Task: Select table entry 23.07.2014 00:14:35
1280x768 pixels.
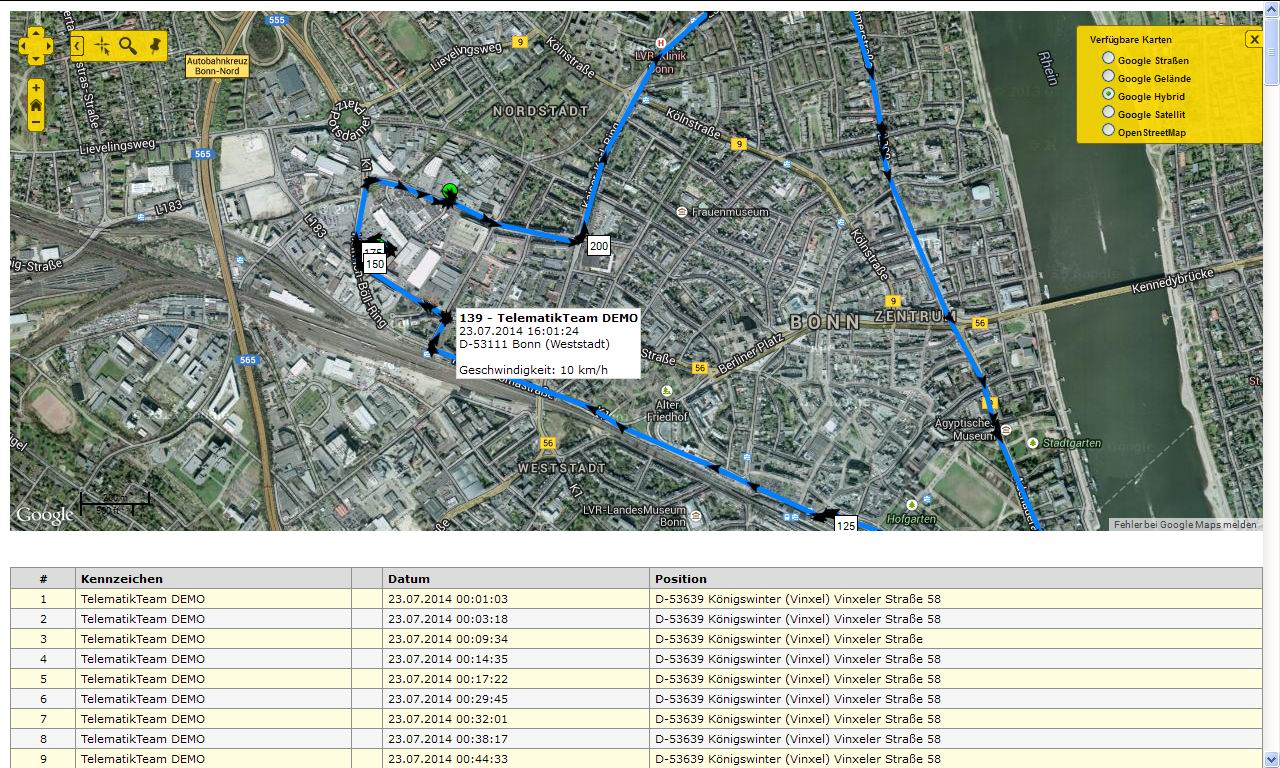Action: pos(448,659)
